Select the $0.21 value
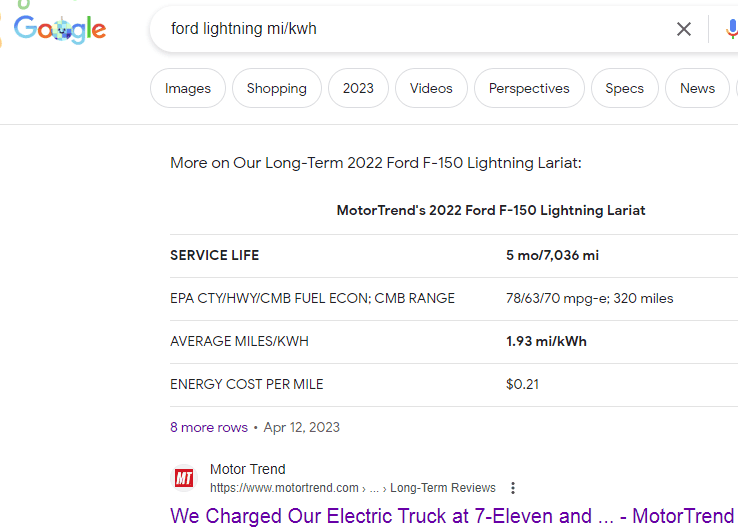 [522, 384]
